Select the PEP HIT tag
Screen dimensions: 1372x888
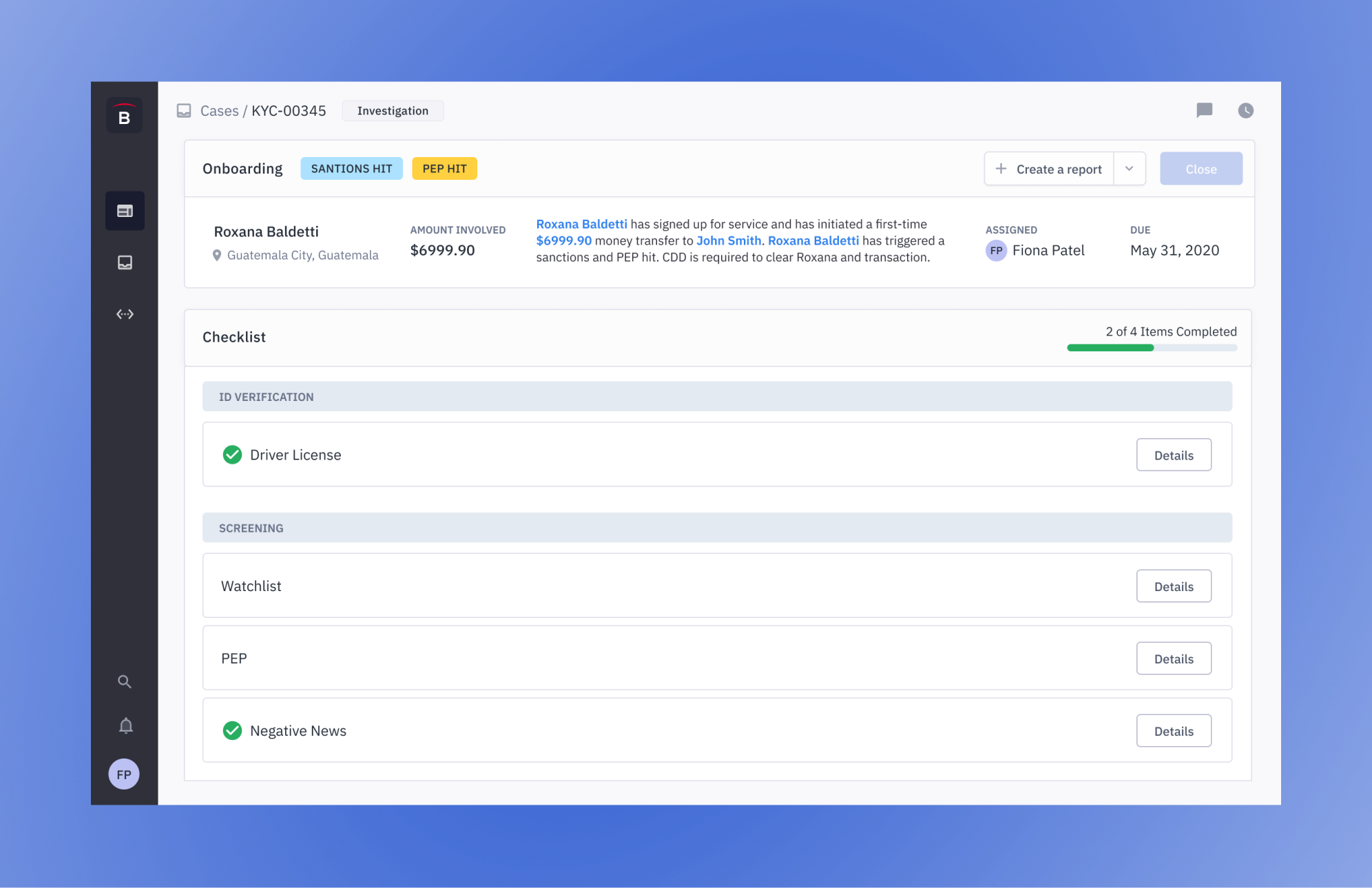point(444,169)
